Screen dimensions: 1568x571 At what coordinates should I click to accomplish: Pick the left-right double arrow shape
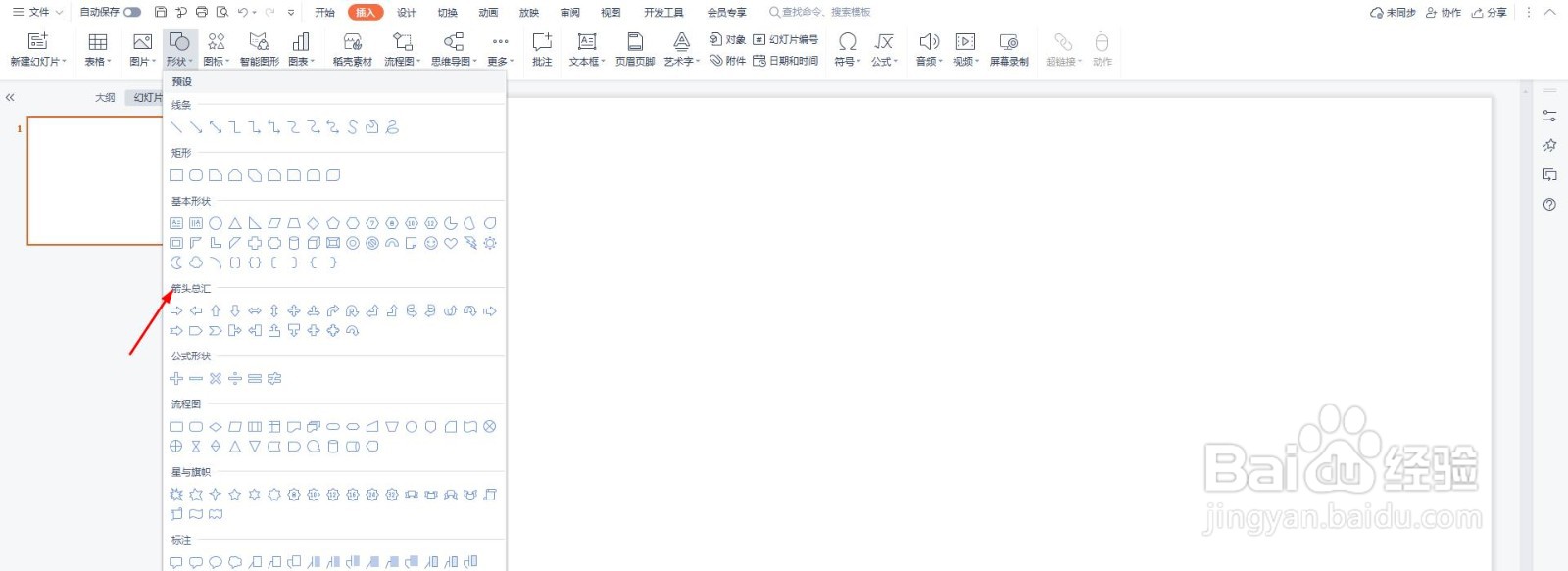[255, 310]
